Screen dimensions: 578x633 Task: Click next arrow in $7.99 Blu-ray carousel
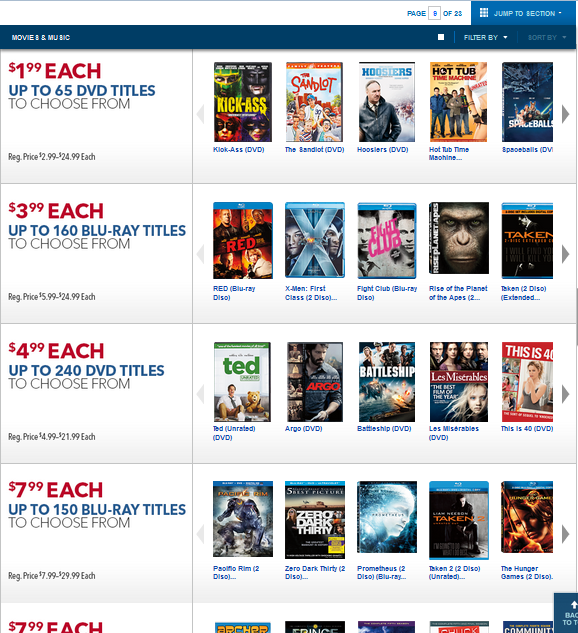pos(565,534)
